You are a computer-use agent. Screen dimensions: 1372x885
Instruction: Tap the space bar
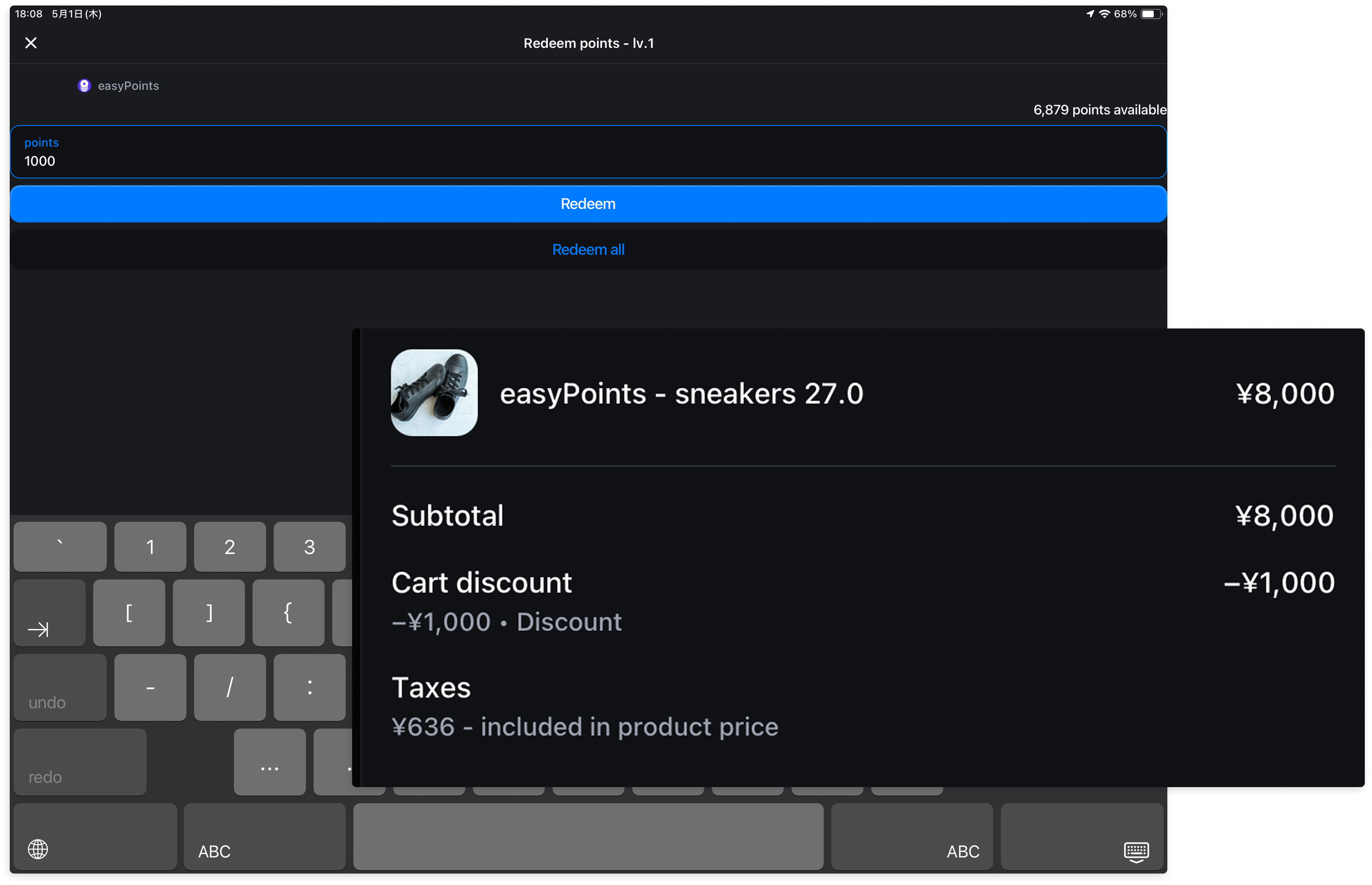pos(588,837)
